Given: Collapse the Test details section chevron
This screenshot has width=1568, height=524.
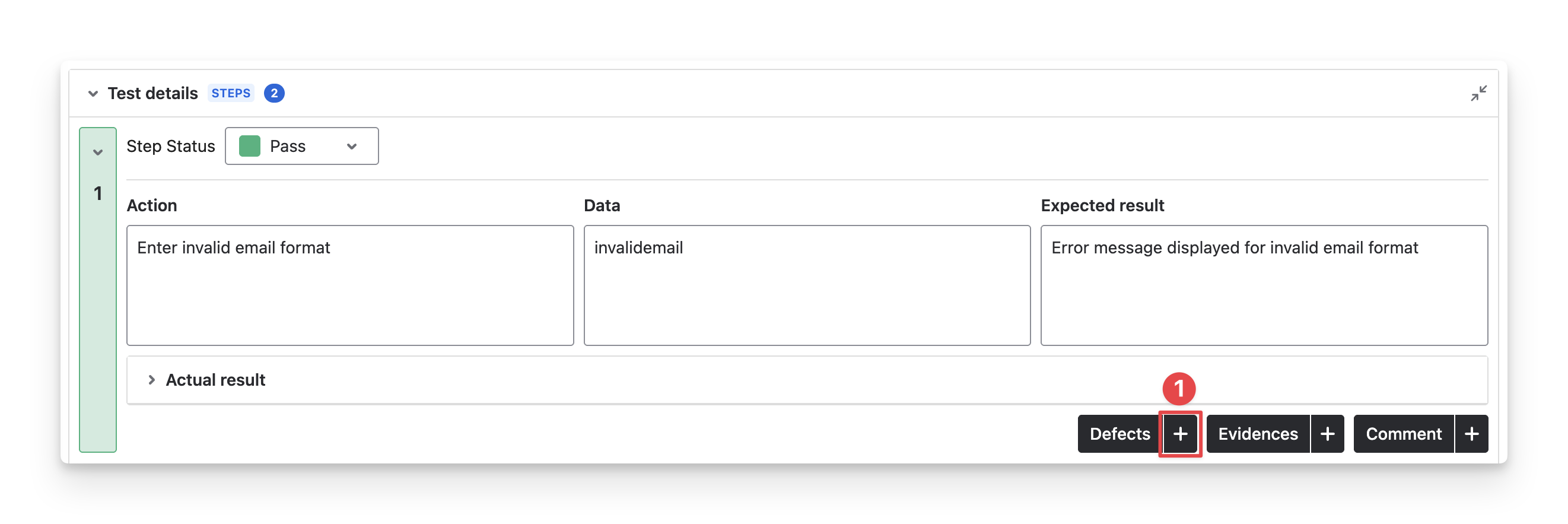Looking at the screenshot, I should [93, 94].
